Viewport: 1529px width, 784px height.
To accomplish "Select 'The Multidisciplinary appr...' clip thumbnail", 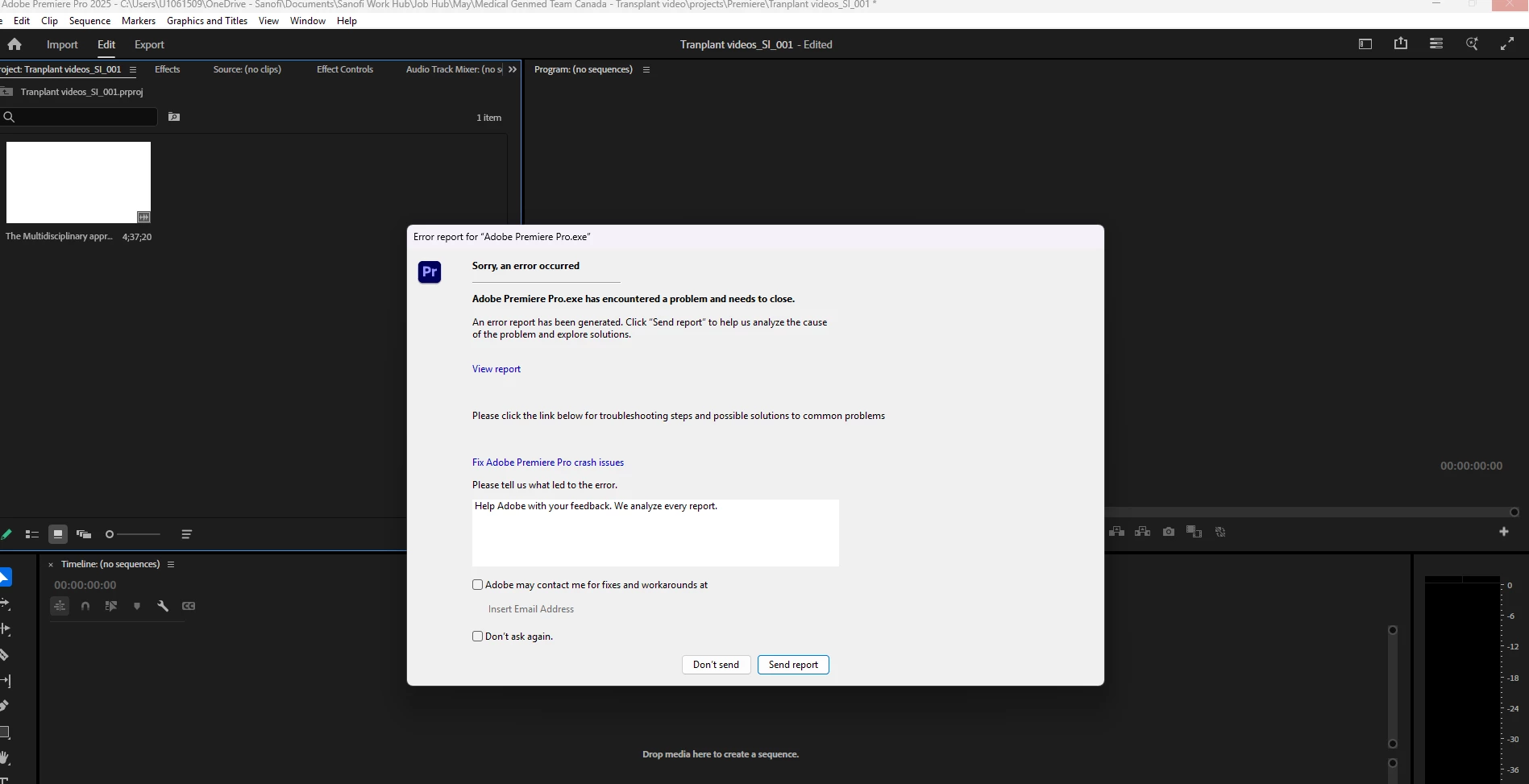I will [x=78, y=182].
